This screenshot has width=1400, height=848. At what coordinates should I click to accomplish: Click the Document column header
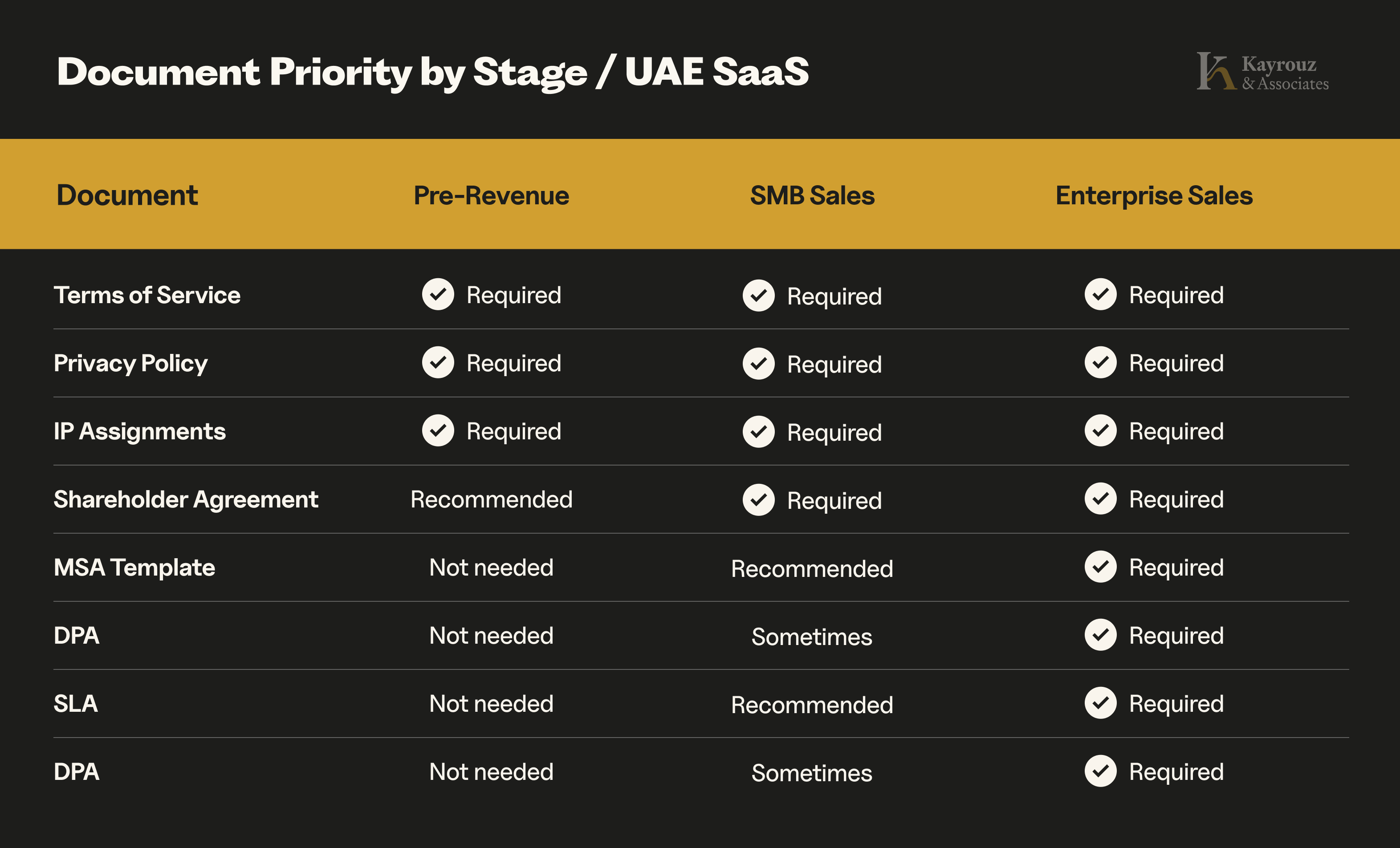coord(127,195)
